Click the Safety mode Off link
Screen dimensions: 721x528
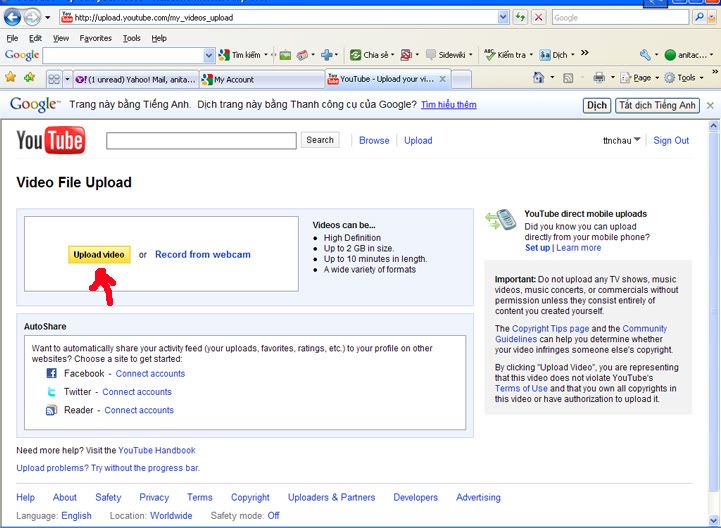273,516
